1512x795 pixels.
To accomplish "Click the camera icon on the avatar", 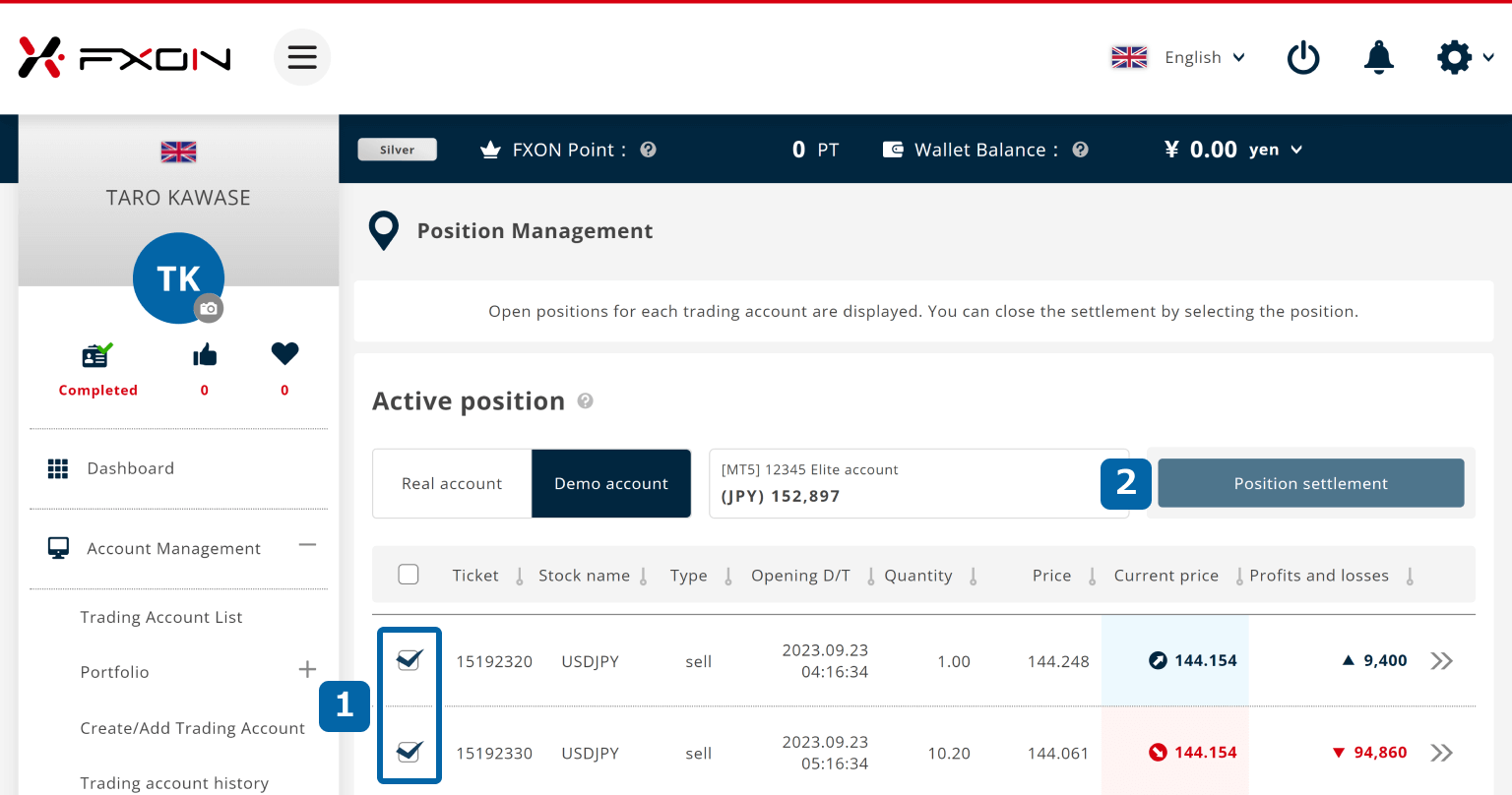I will 208,308.
